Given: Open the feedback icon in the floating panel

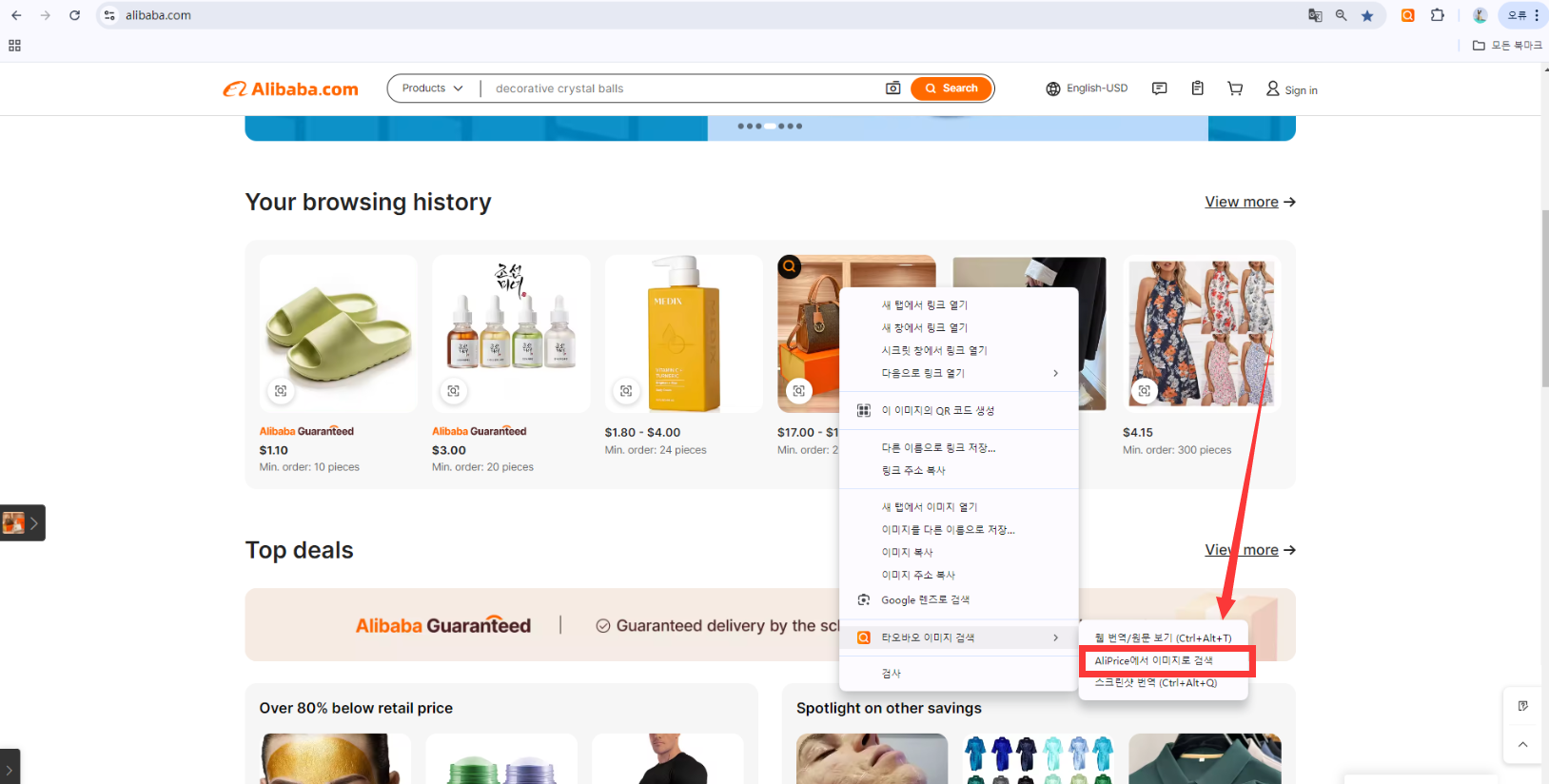Looking at the screenshot, I should coord(1523,706).
